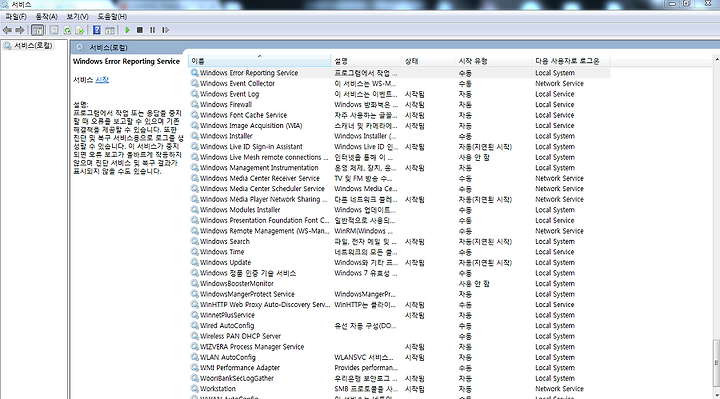
Task: Sort by 다음 사용자로 로그온 column header
Action: coord(571,61)
